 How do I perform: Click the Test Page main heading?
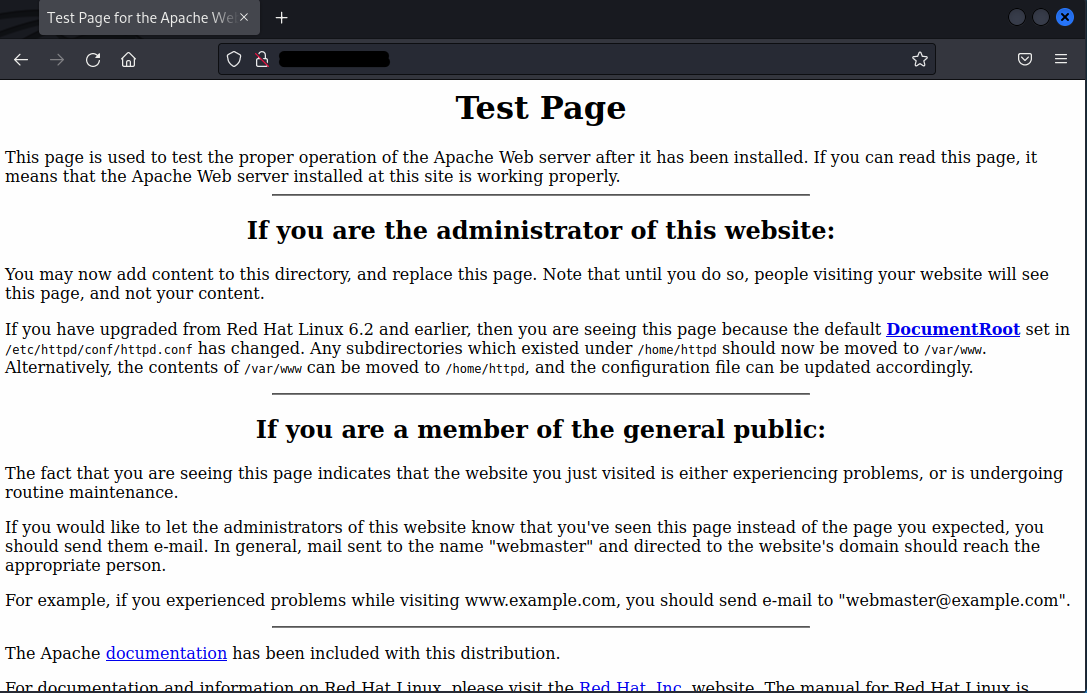point(540,108)
